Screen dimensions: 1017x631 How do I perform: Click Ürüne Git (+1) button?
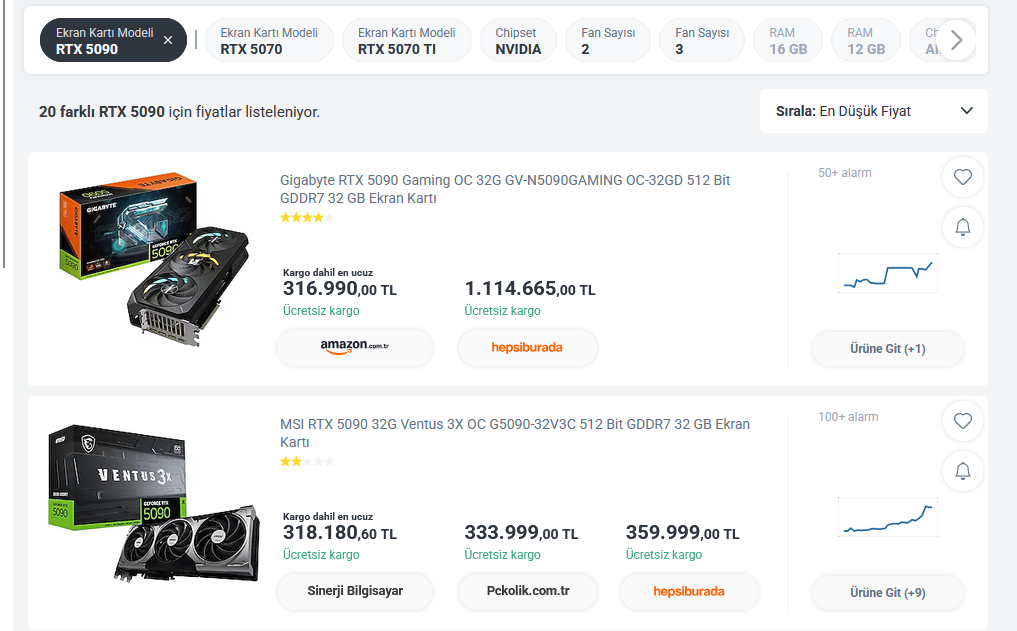pos(887,349)
